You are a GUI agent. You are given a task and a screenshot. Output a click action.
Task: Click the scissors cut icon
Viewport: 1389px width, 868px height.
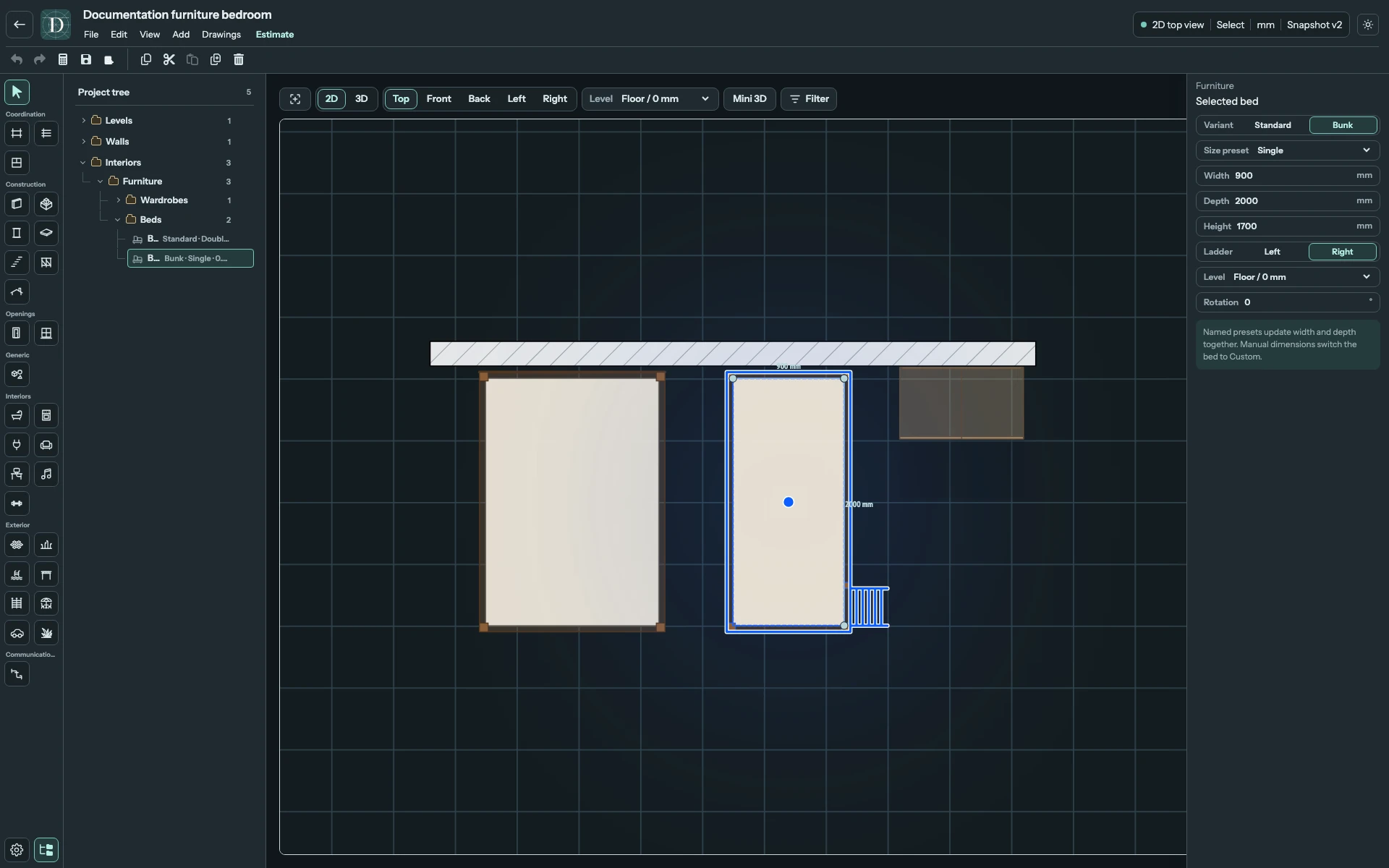(169, 59)
